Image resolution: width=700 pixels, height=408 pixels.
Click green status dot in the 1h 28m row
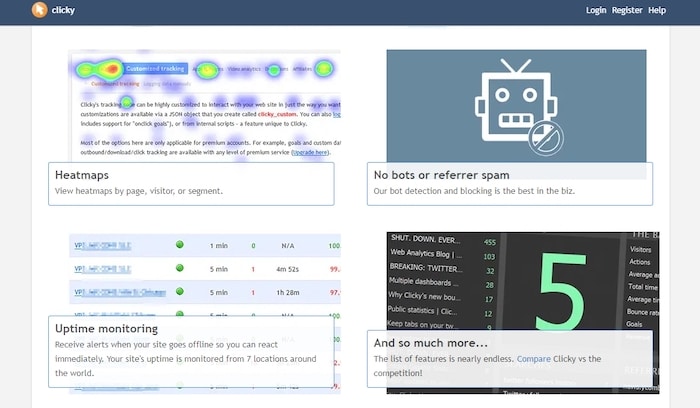[x=179, y=291]
